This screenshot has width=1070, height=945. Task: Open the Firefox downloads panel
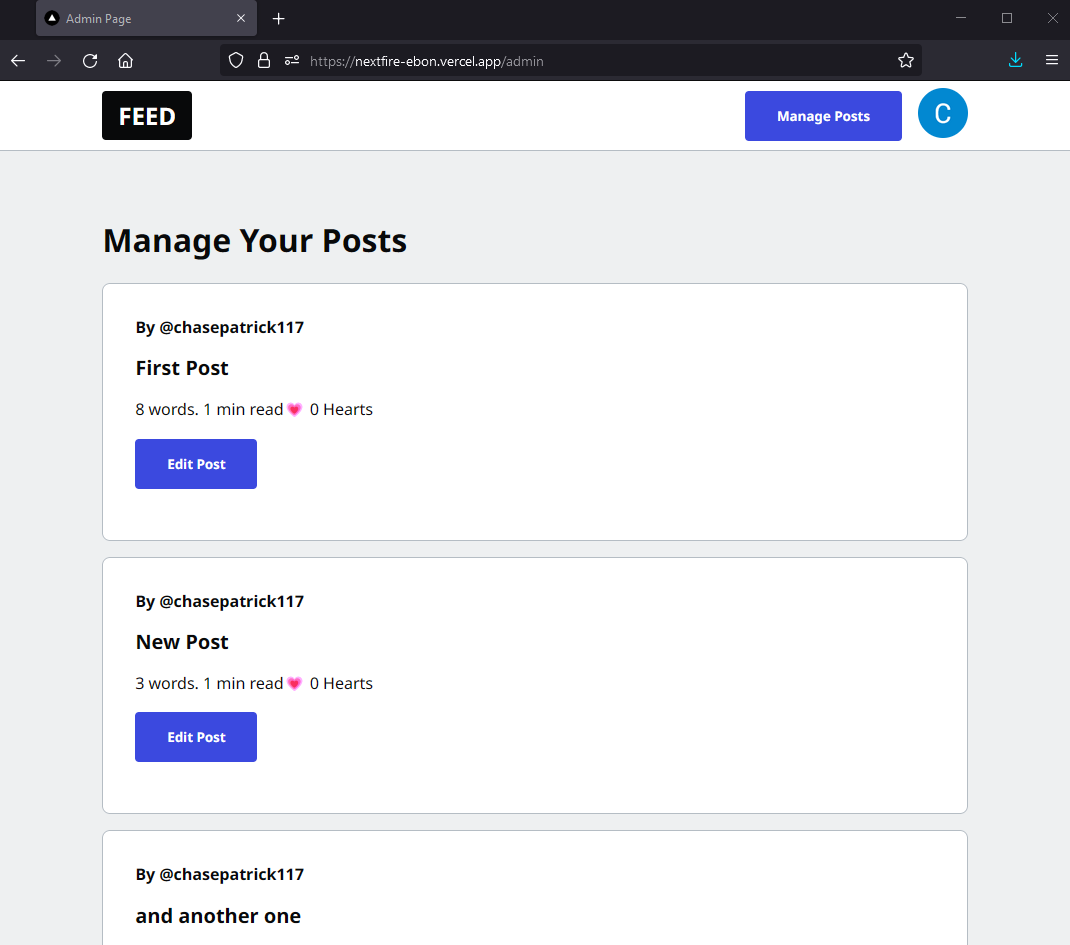(x=1015, y=60)
